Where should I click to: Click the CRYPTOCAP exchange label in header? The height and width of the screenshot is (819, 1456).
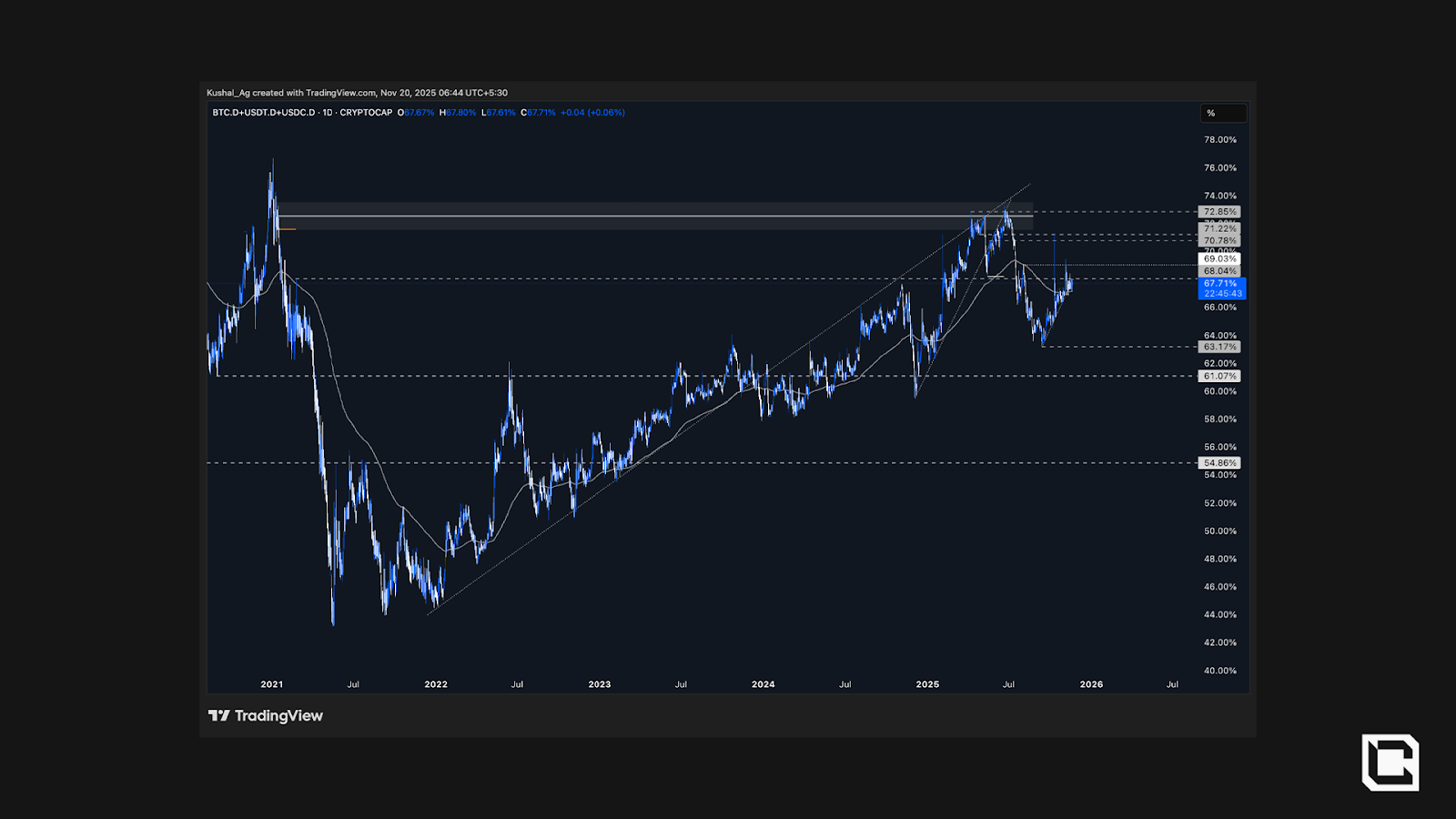coord(366,113)
